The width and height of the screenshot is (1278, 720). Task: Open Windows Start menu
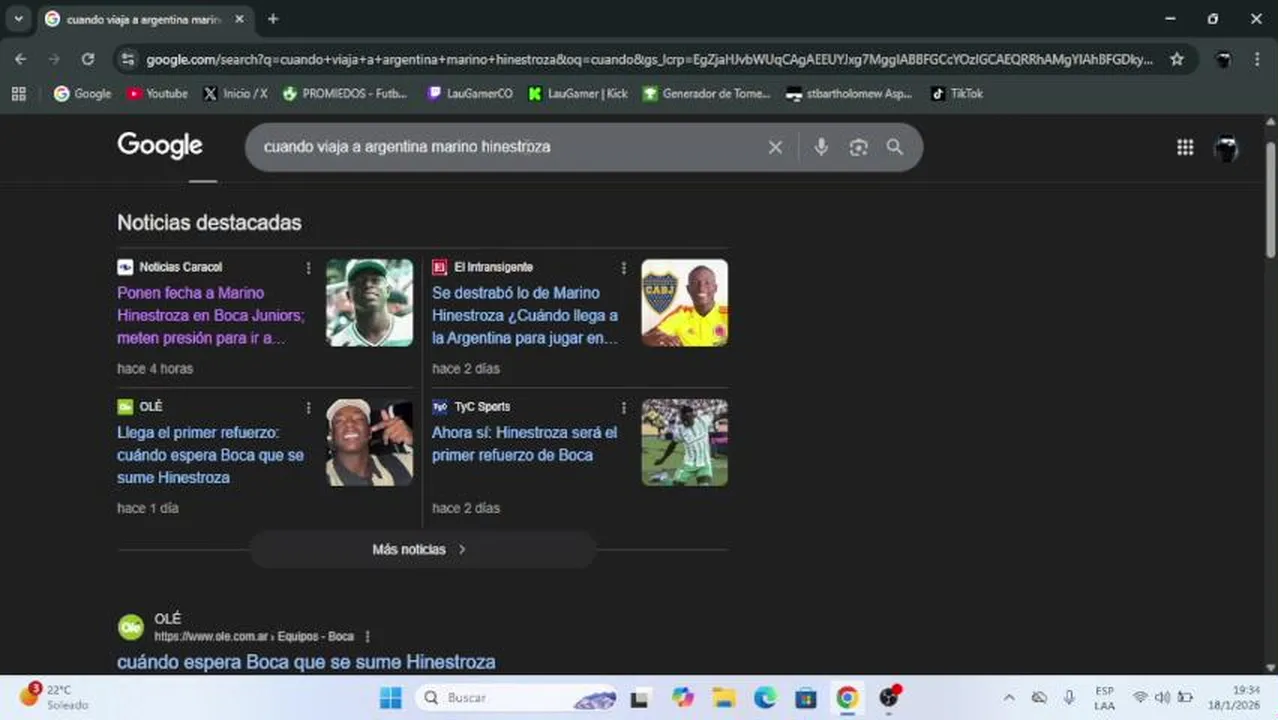point(391,697)
